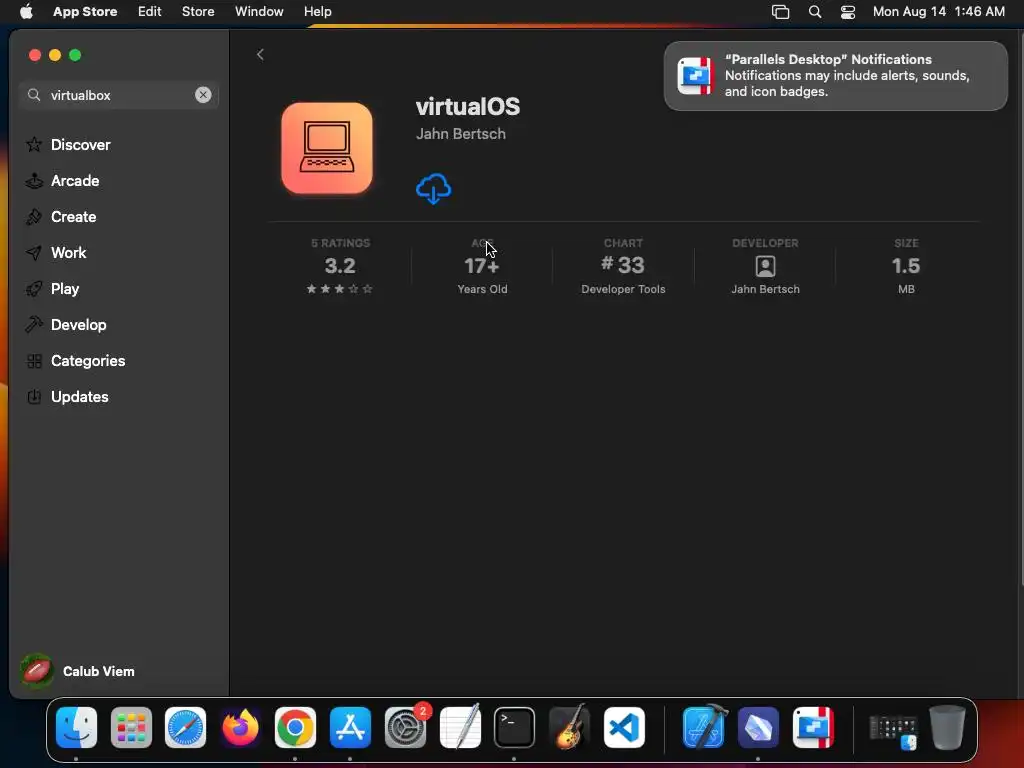Screen dimensions: 1024x768
Task: Select Create category in sidebar
Action: point(61,217)
